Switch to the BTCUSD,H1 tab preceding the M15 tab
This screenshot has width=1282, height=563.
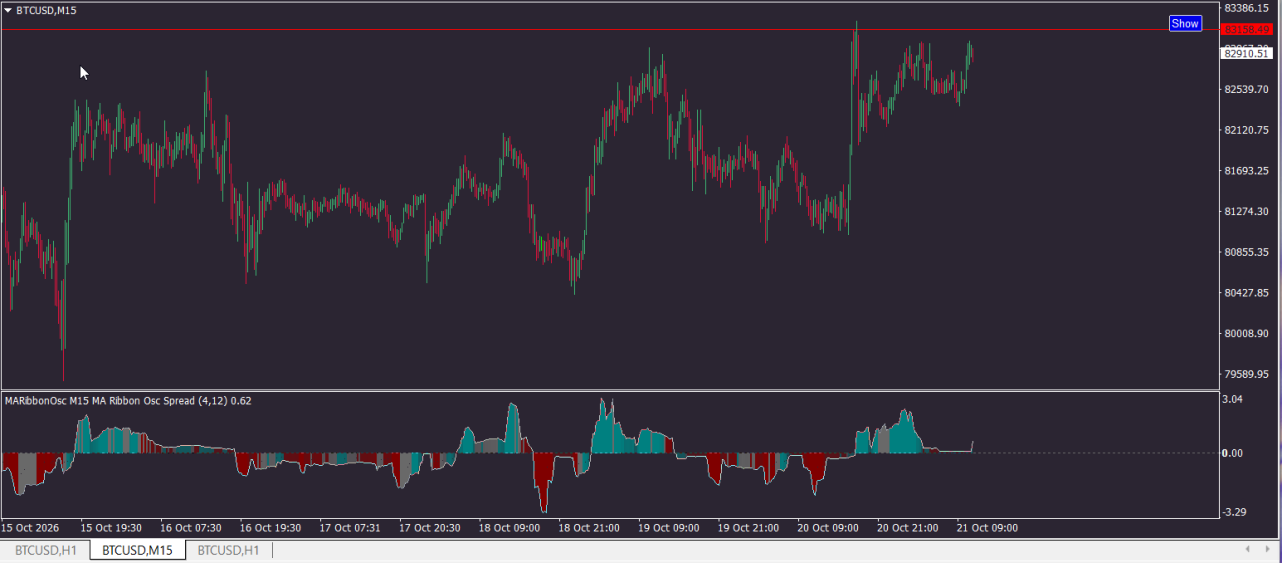point(45,550)
